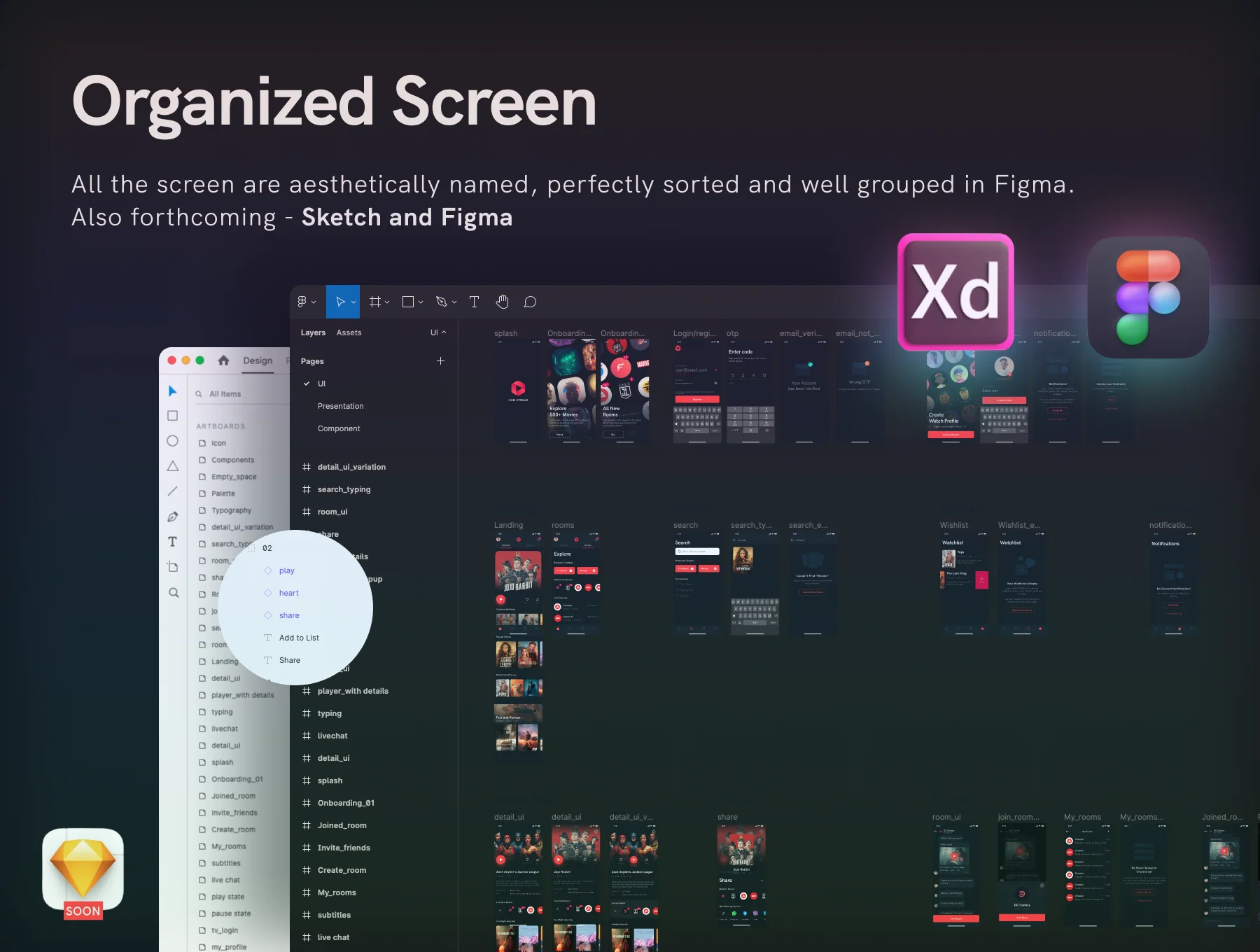Screen dimensions: 1260x952
Task: Open the Figma main menu icon
Action: pyautogui.click(x=302, y=302)
